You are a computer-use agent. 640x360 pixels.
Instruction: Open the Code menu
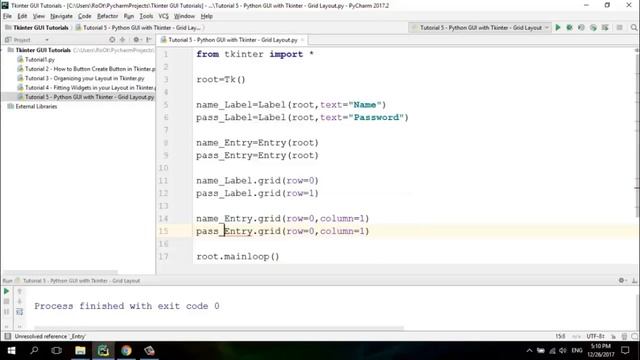[x=84, y=16]
